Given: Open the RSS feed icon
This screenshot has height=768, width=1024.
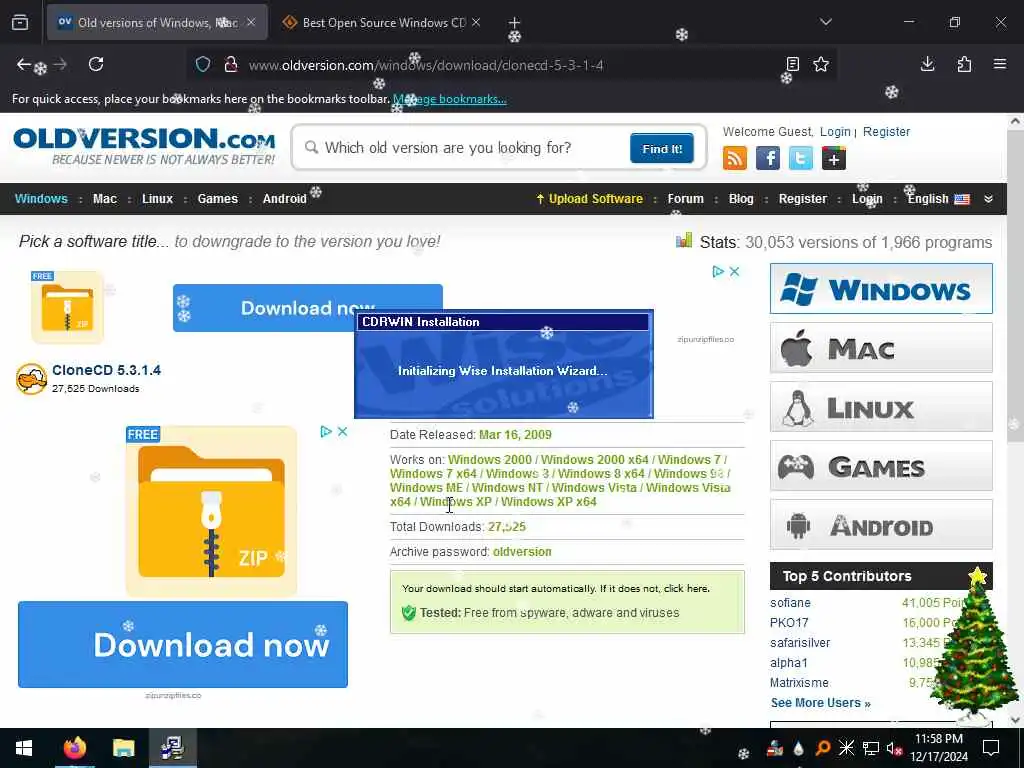Looking at the screenshot, I should click(x=735, y=158).
